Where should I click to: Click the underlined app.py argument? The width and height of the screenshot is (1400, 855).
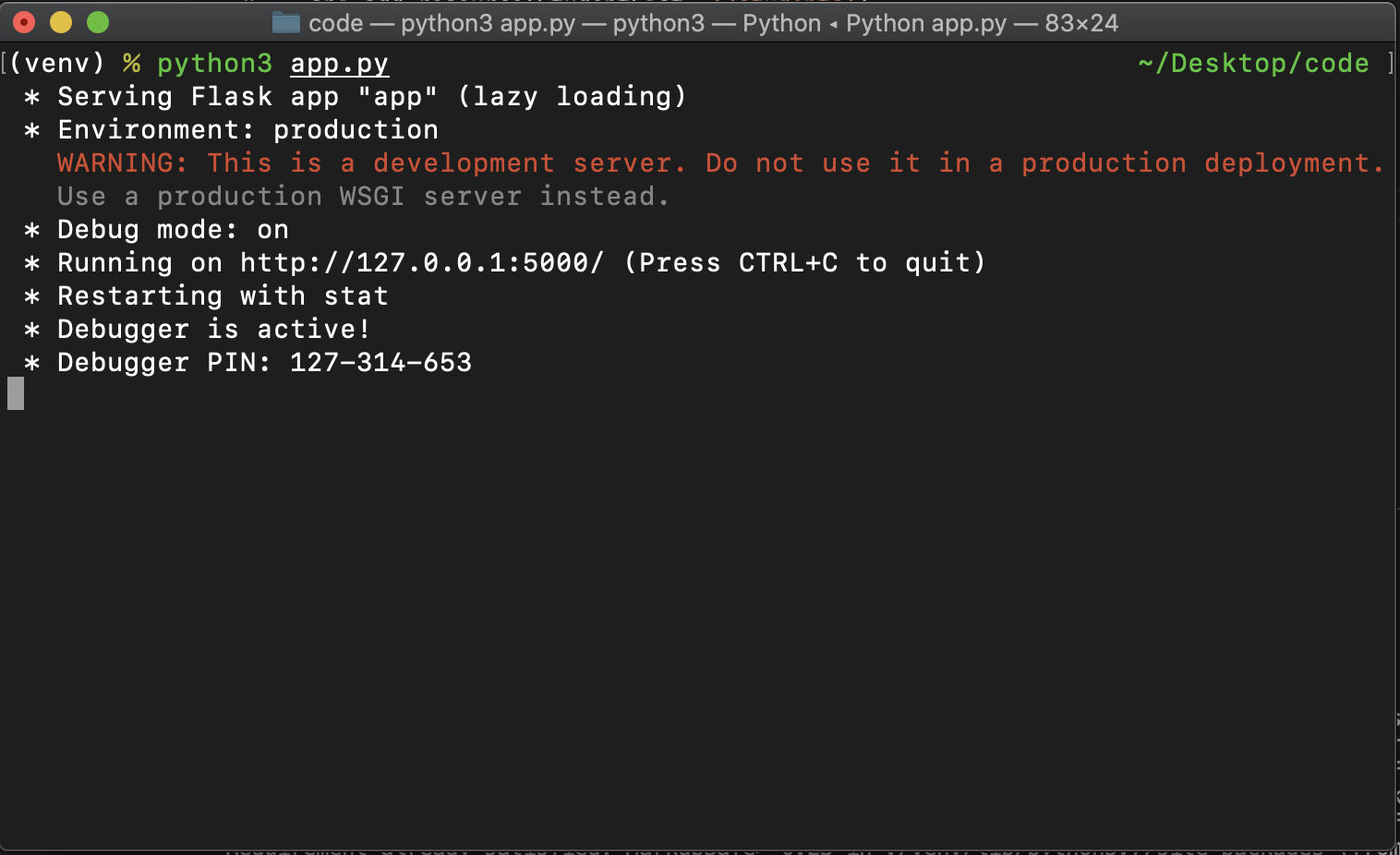tap(339, 64)
